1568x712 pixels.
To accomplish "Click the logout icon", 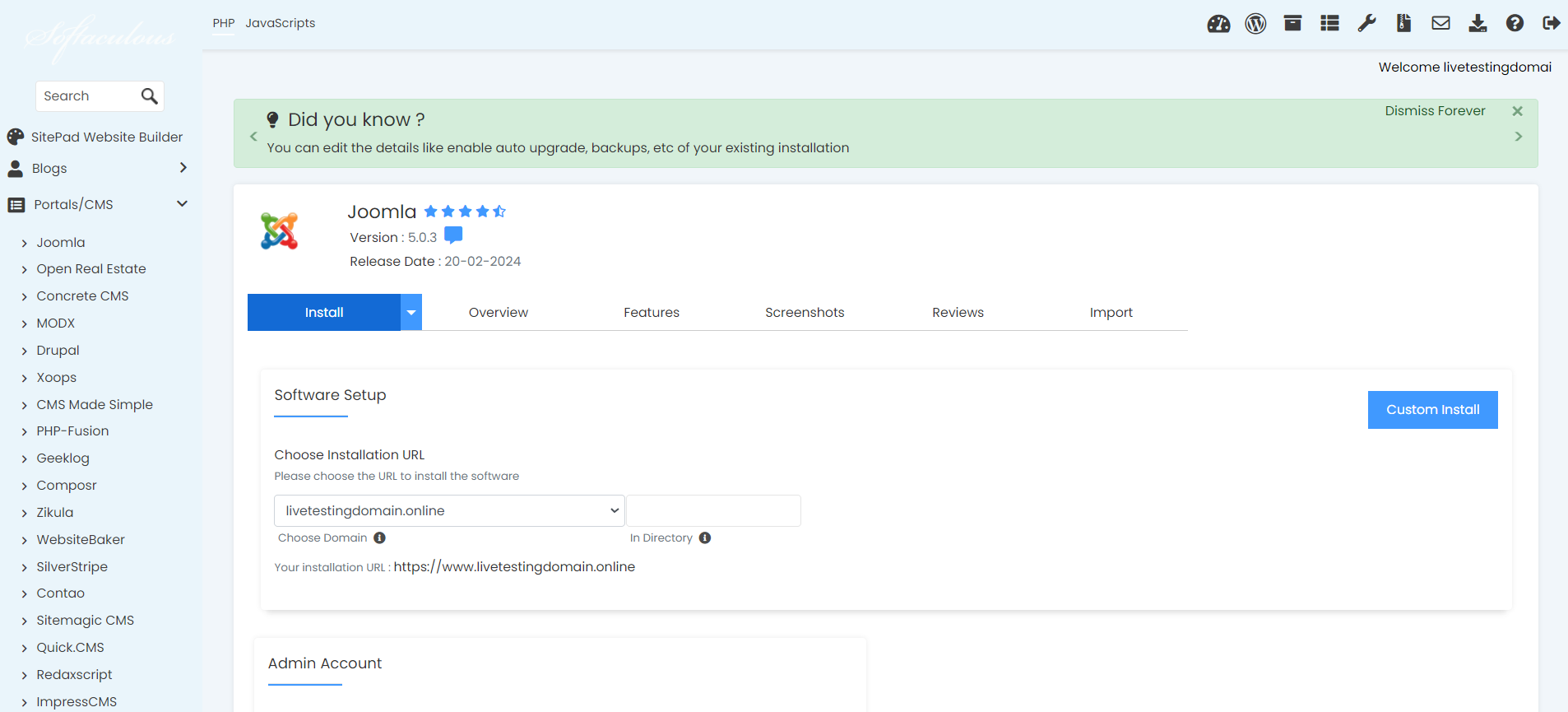I will tap(1552, 23).
